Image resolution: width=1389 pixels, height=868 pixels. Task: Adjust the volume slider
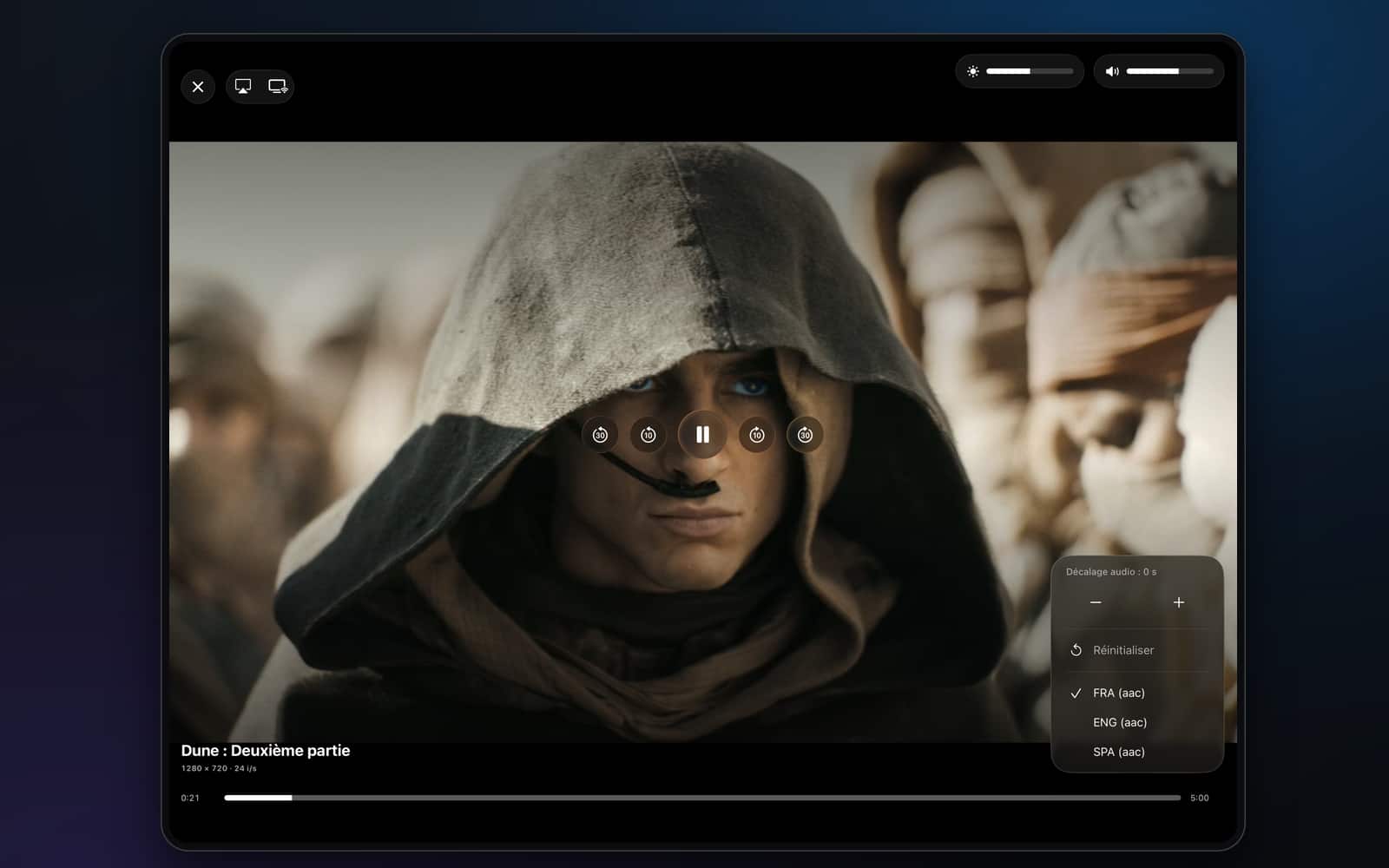1169,71
